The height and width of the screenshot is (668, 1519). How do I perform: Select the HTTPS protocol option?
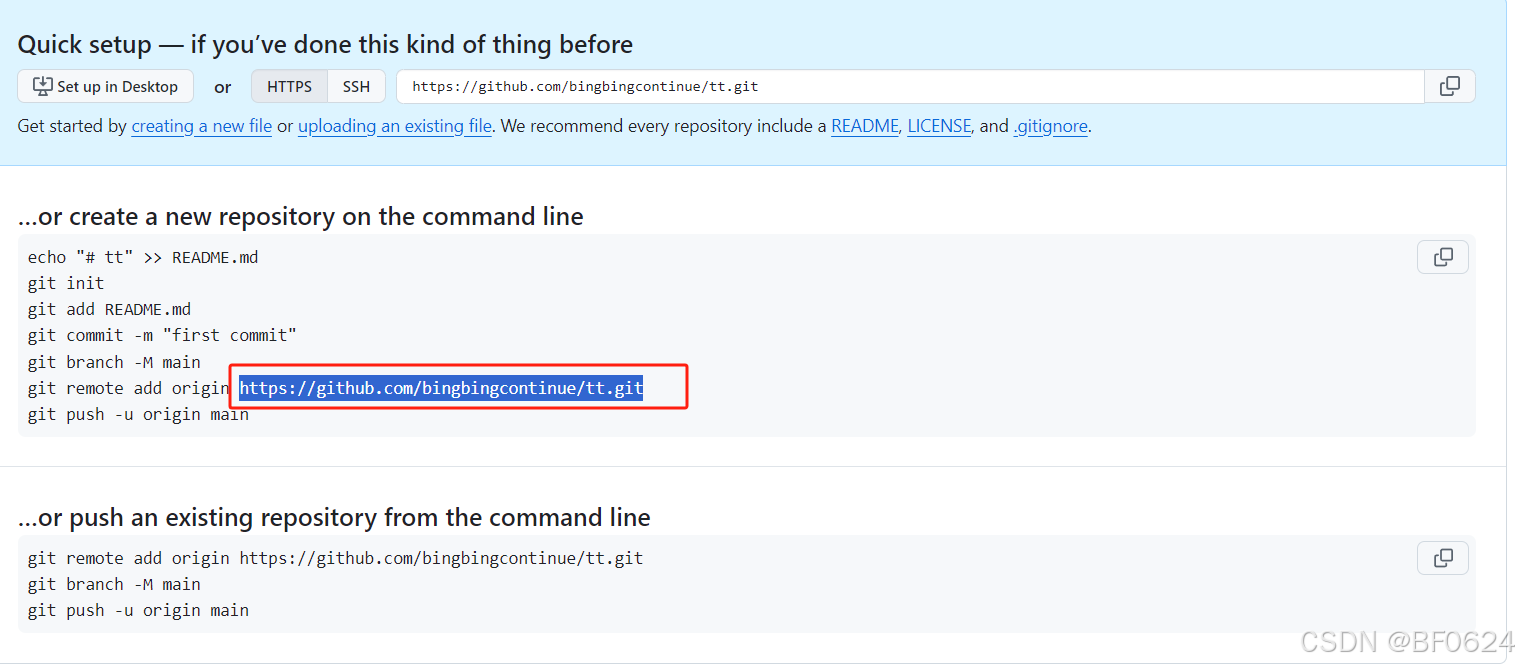pos(289,86)
